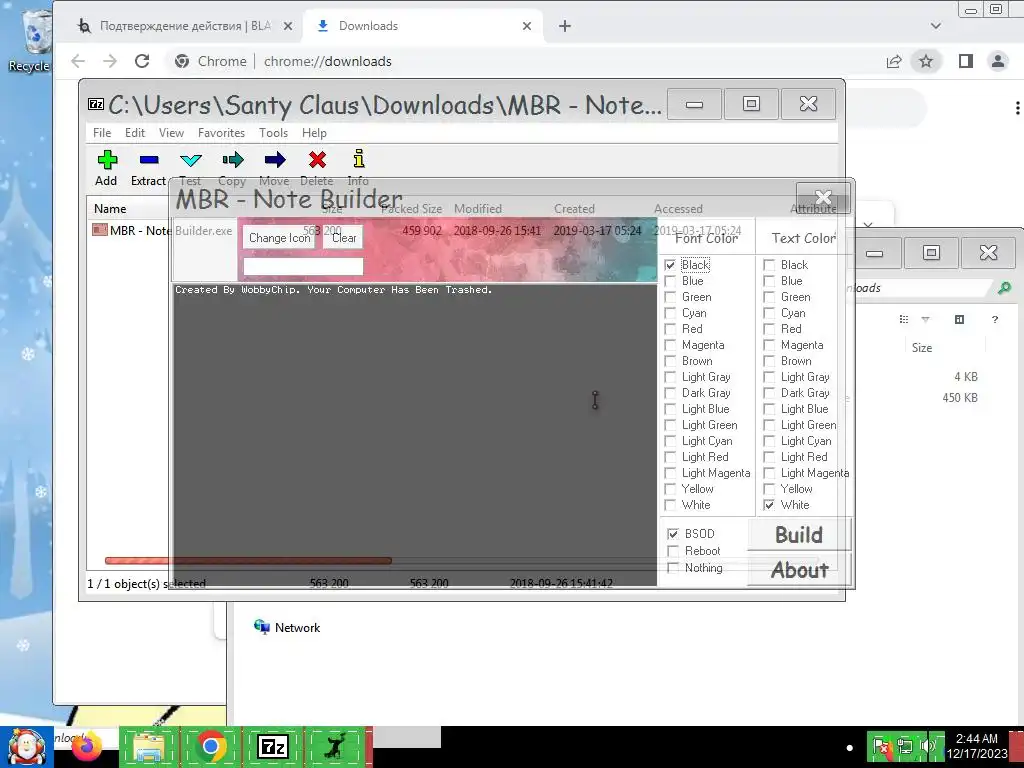Click the Test icon in 7-Zip toolbar
The width and height of the screenshot is (1024, 768).
[x=191, y=160]
